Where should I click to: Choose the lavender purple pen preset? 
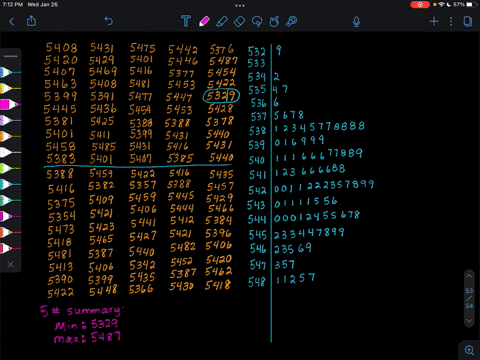[x=10, y=120]
